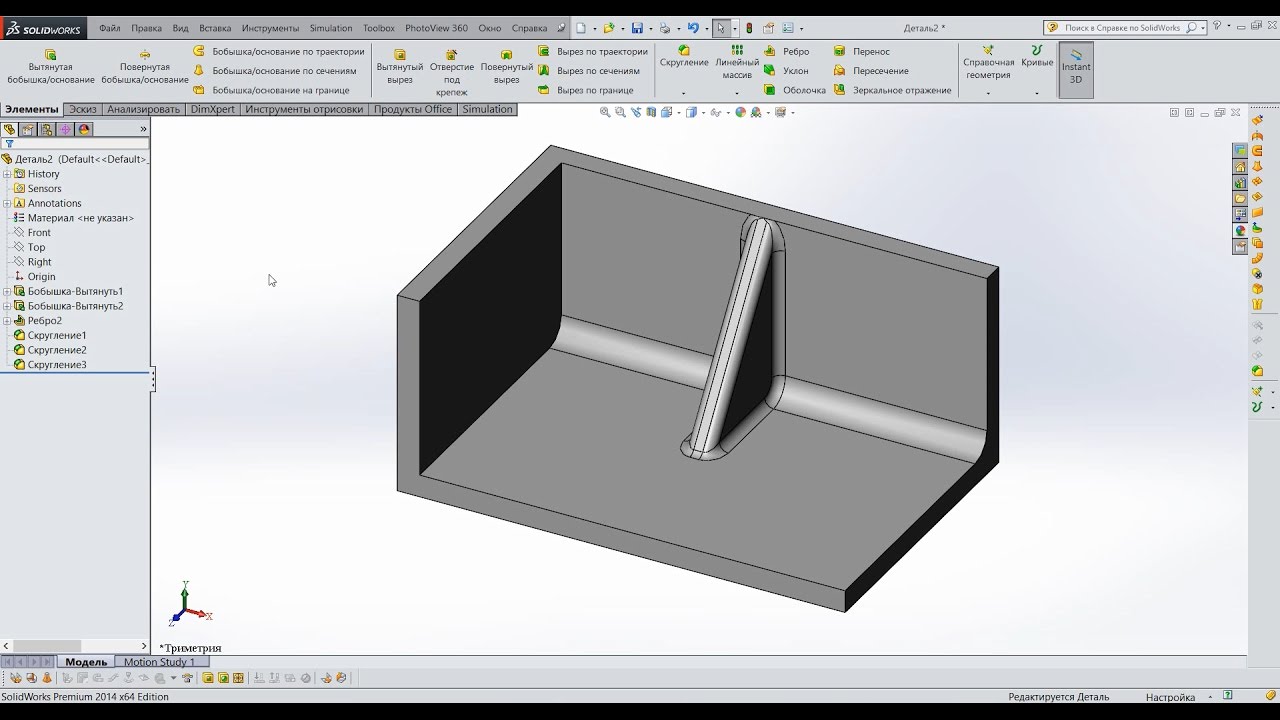Click the Undo icon in top toolbar
The height and width of the screenshot is (720, 1280).
pos(693,28)
